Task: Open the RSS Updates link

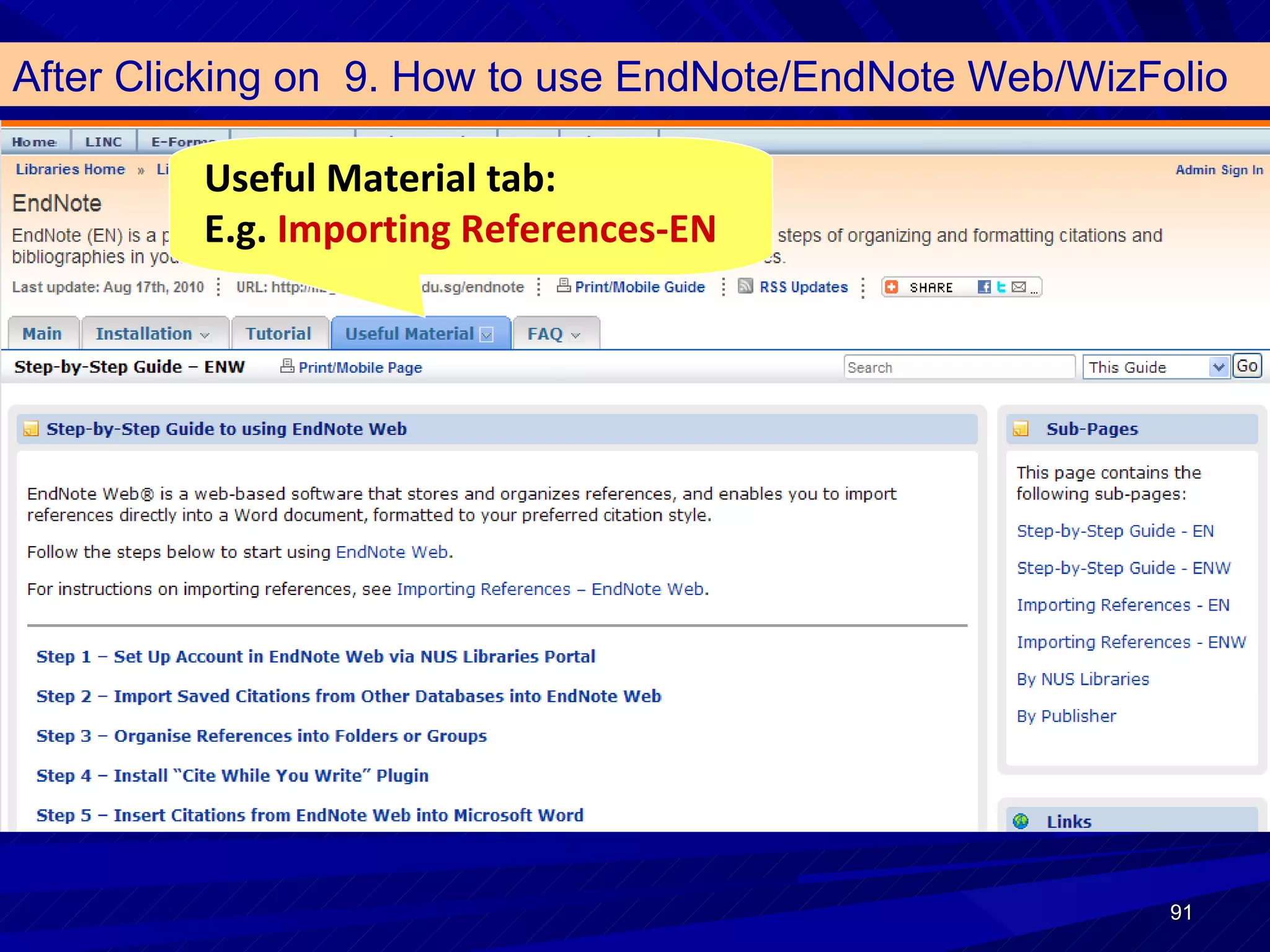Action: [x=804, y=287]
